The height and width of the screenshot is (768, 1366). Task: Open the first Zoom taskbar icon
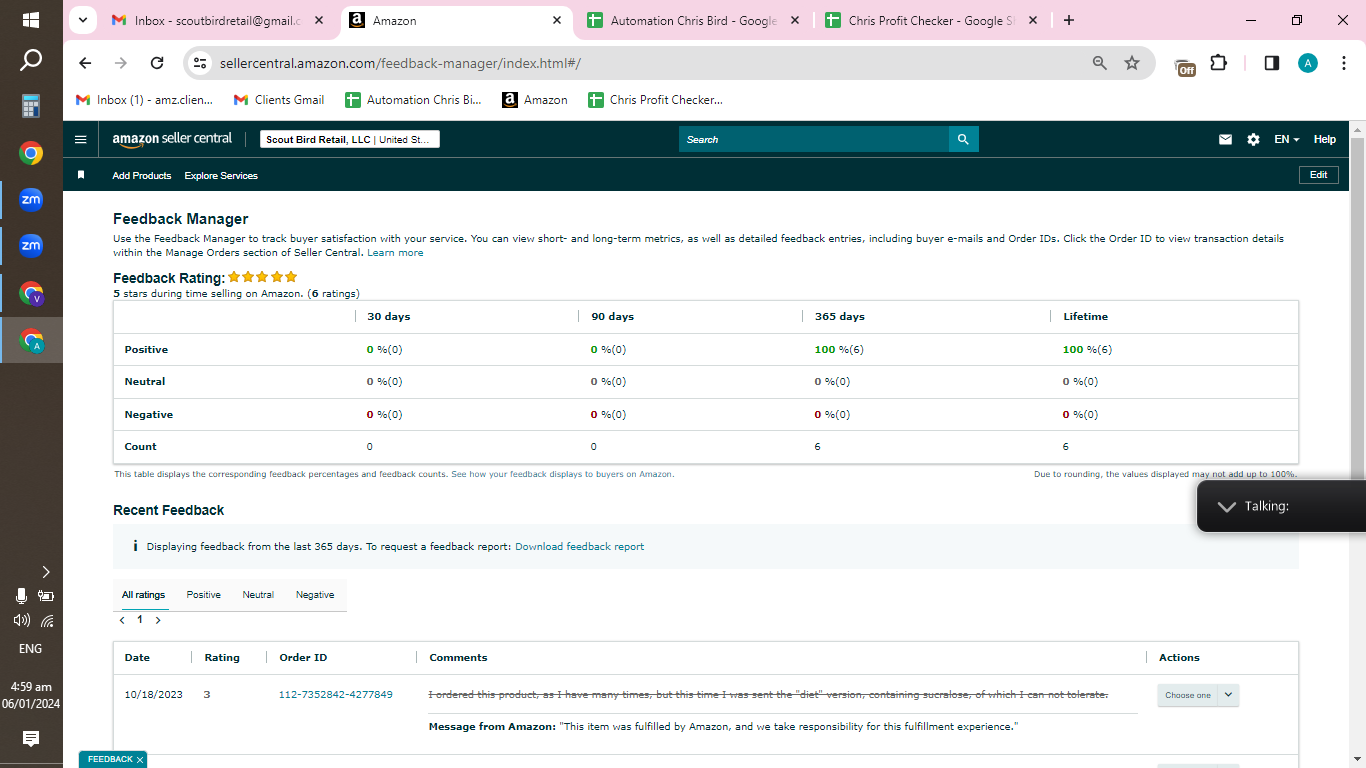coord(31,200)
